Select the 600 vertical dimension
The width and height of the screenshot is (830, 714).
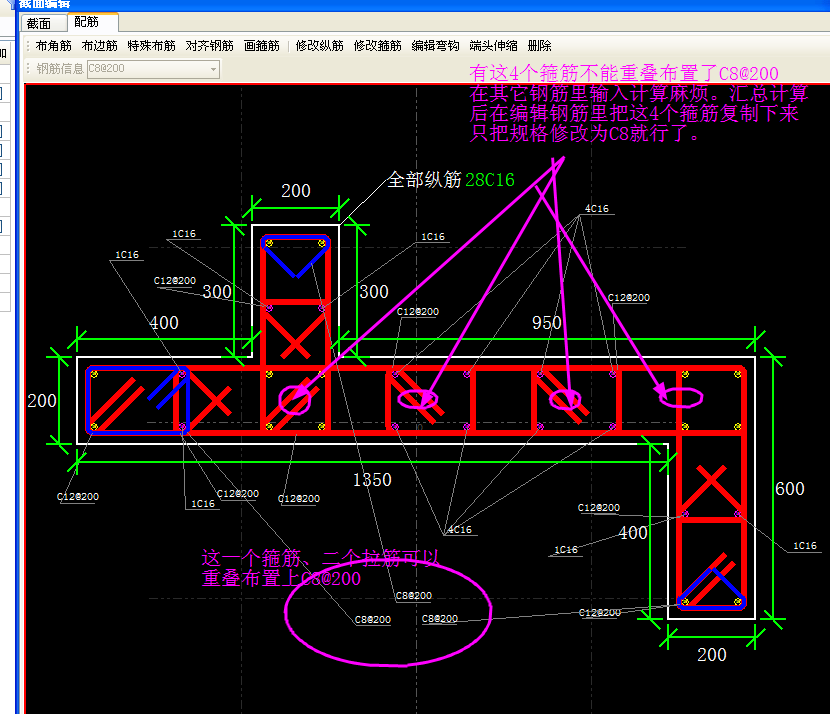click(790, 489)
